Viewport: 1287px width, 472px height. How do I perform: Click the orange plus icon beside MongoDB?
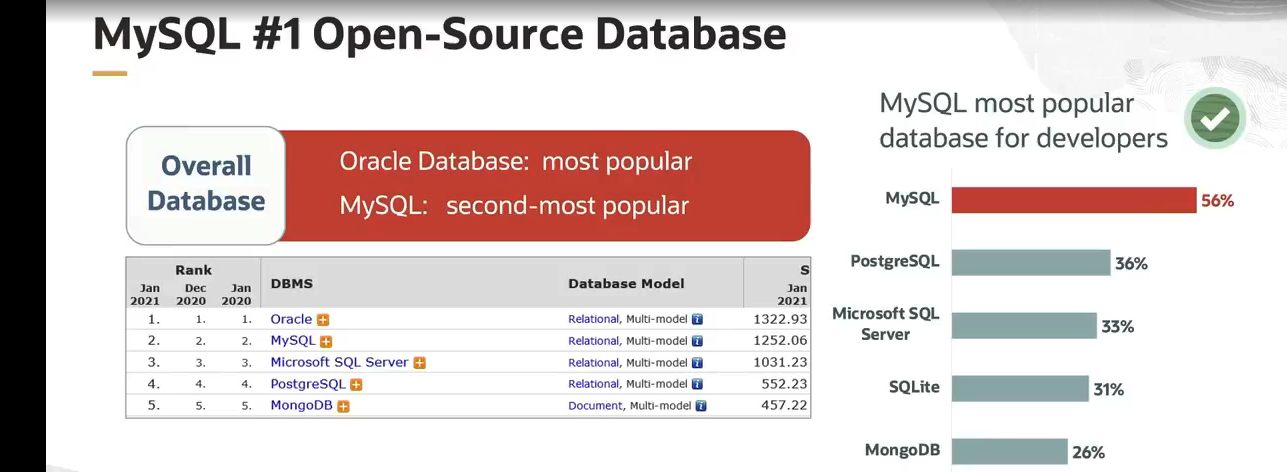343,406
